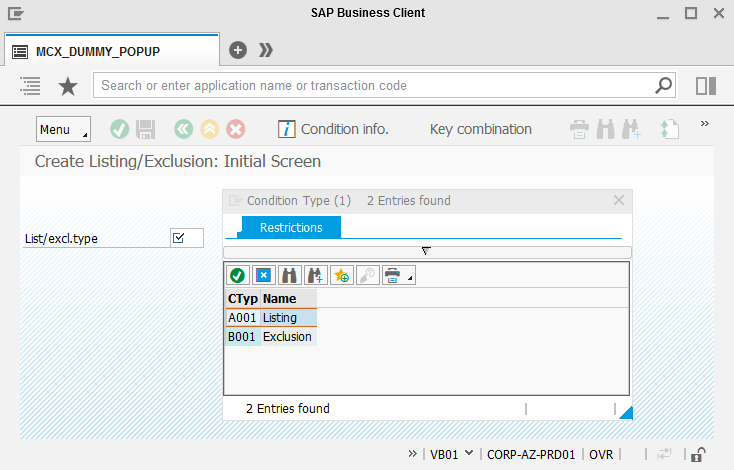This screenshot has height=470, width=734.
Task: Click the popup Cancel blue X icon
Action: [264, 275]
